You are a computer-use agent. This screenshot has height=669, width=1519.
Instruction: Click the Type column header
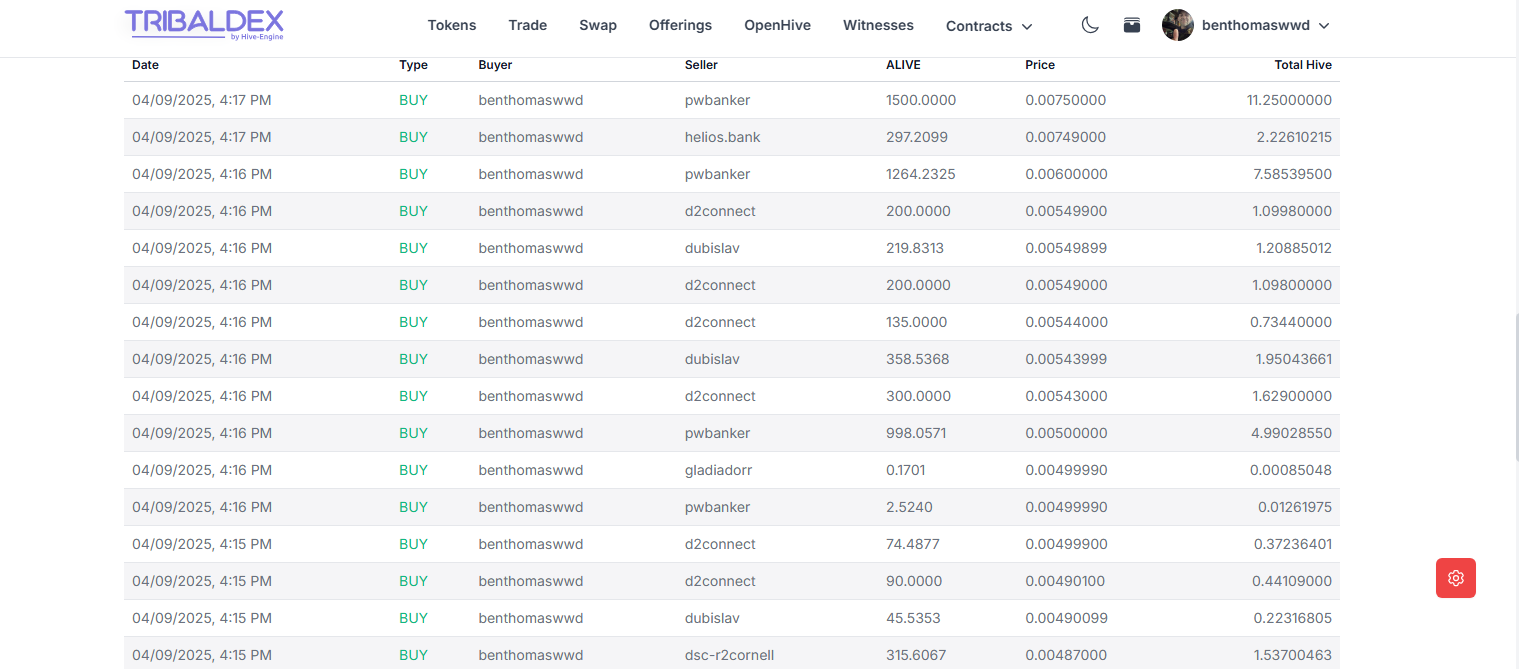413,65
